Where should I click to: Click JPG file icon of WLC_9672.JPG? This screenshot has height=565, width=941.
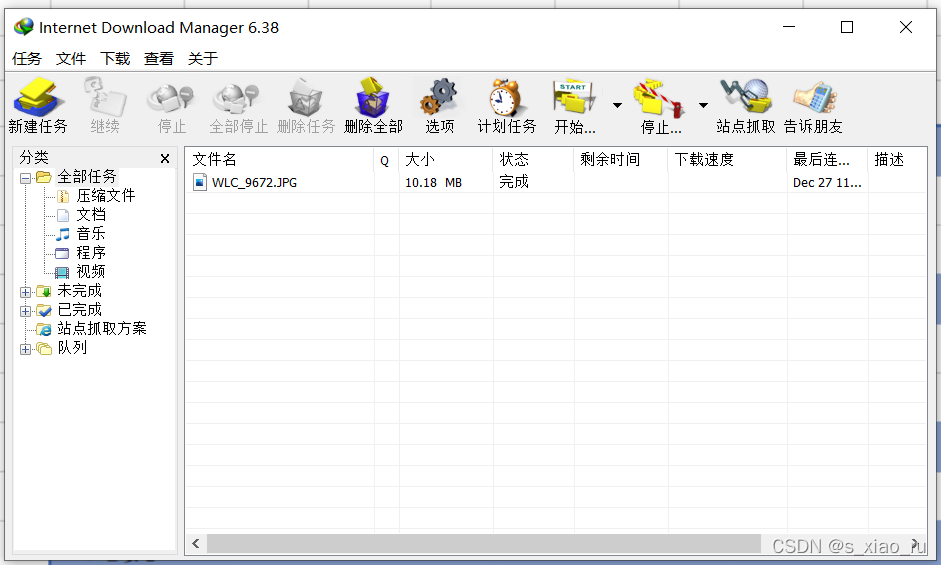click(x=200, y=182)
